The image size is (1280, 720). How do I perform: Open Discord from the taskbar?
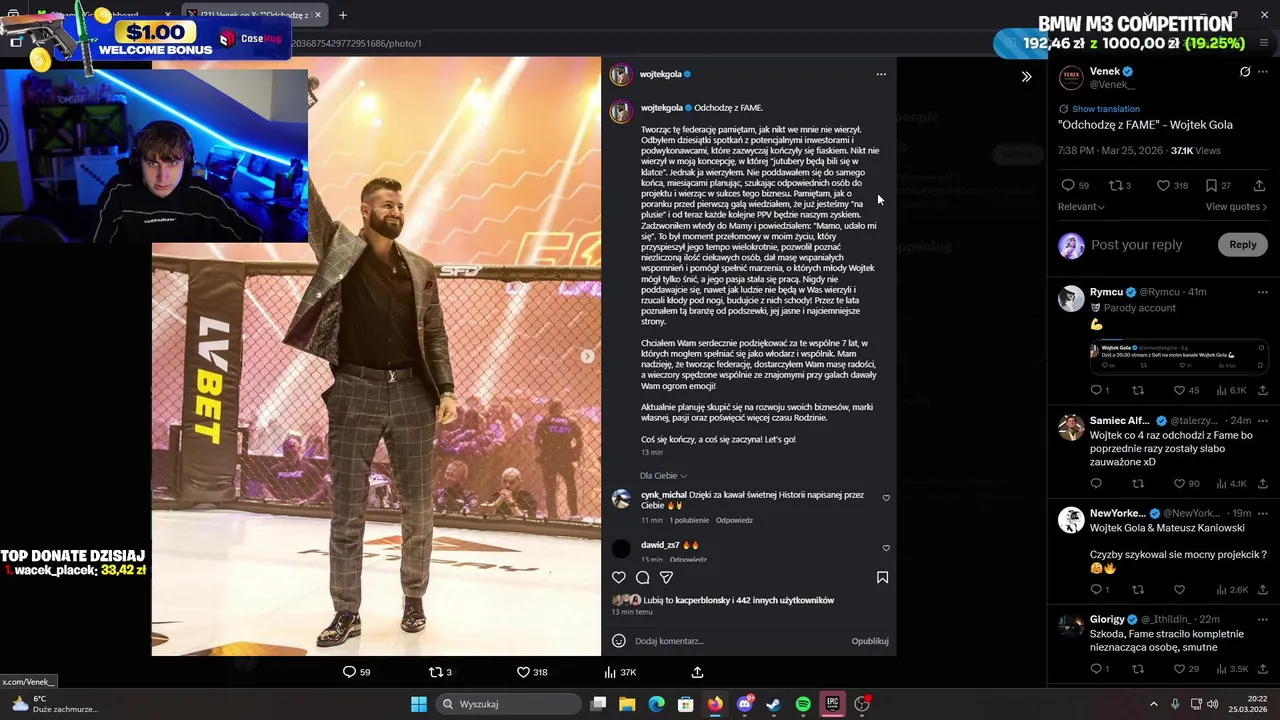(745, 704)
